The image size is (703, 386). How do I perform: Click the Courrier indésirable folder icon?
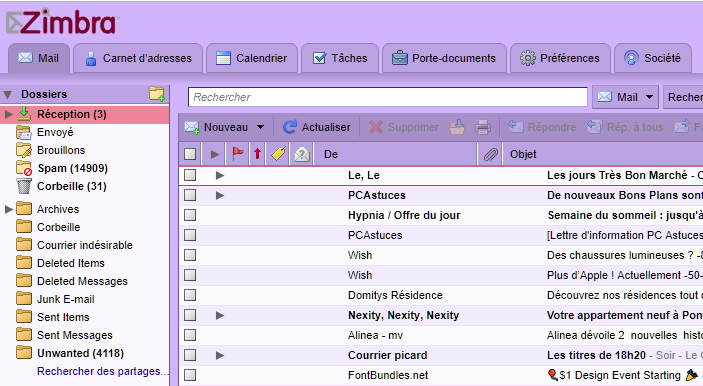pos(24,245)
